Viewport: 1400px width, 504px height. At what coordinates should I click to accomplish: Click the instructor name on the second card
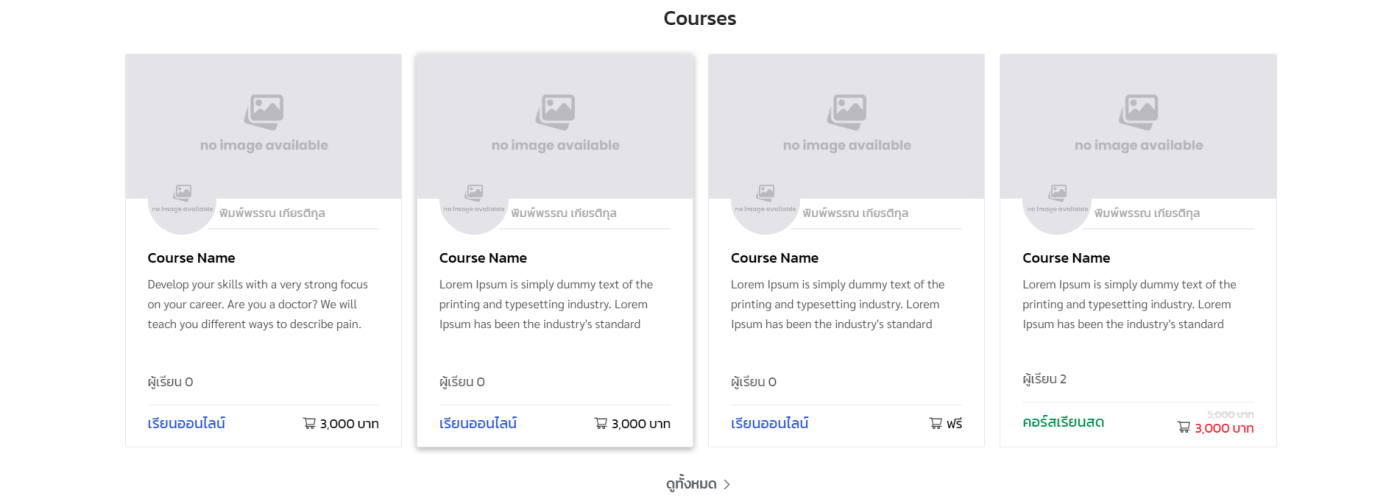click(563, 213)
